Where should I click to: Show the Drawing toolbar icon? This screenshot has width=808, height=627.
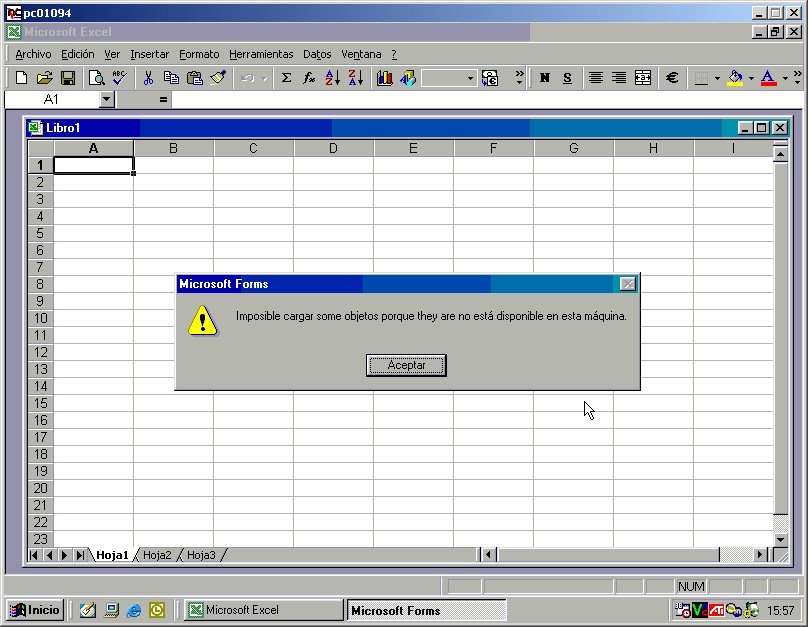[408, 78]
